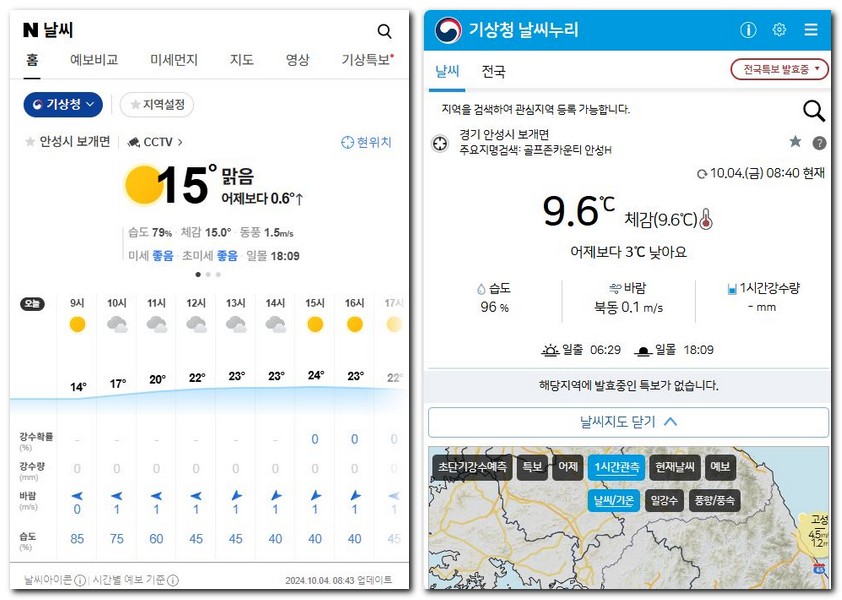Switch to the 전국 tab on 날씨누리

click(494, 70)
